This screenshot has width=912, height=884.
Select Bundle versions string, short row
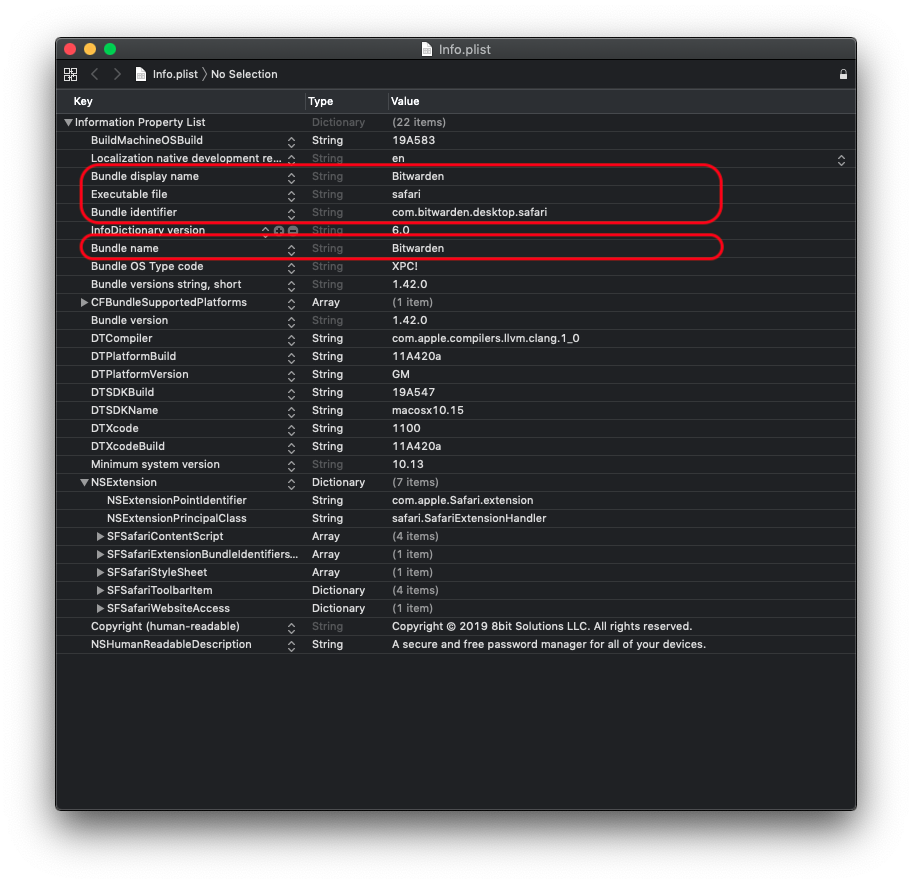coord(166,284)
